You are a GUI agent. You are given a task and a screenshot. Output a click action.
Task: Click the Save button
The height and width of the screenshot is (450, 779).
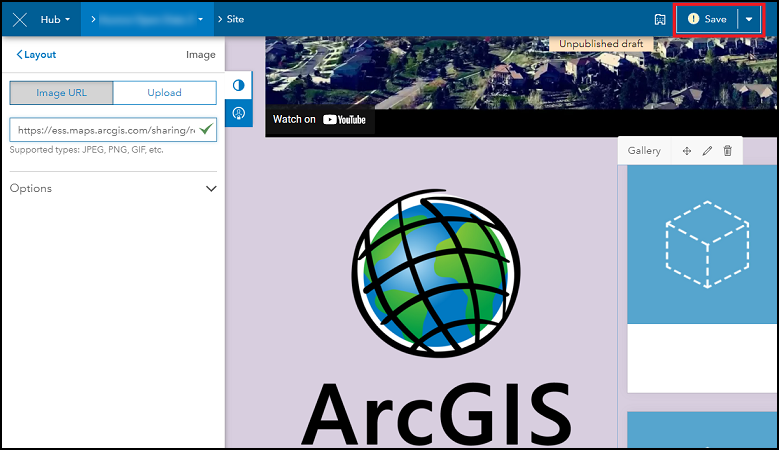[x=707, y=19]
